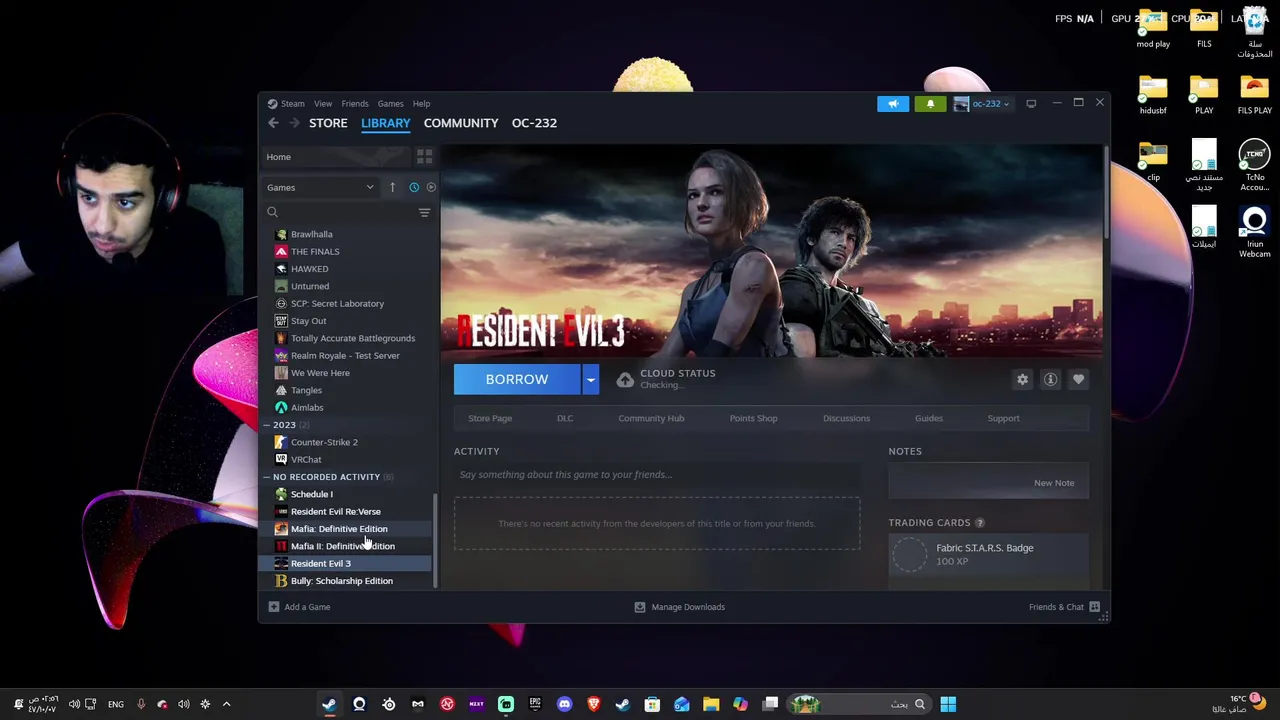Open the Brave browser taskbar icon
Screen dimensions: 1280x720
point(593,704)
